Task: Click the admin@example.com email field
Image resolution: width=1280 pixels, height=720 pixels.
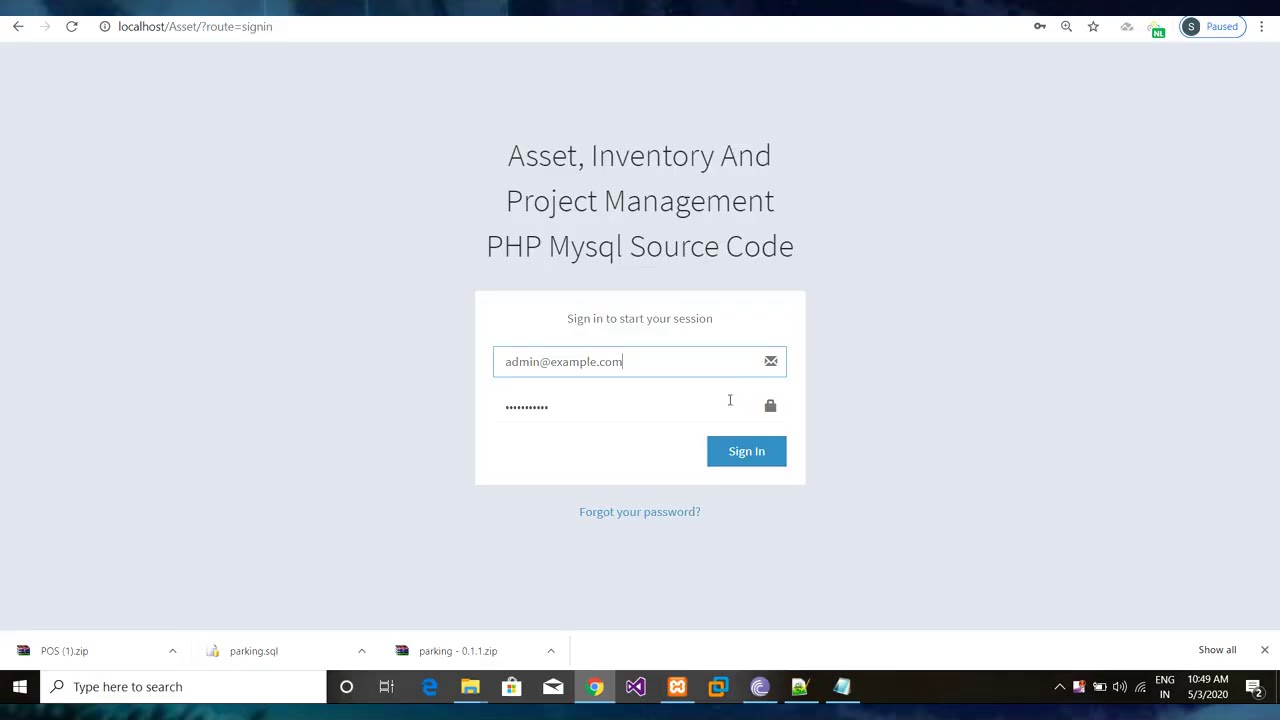Action: point(640,362)
